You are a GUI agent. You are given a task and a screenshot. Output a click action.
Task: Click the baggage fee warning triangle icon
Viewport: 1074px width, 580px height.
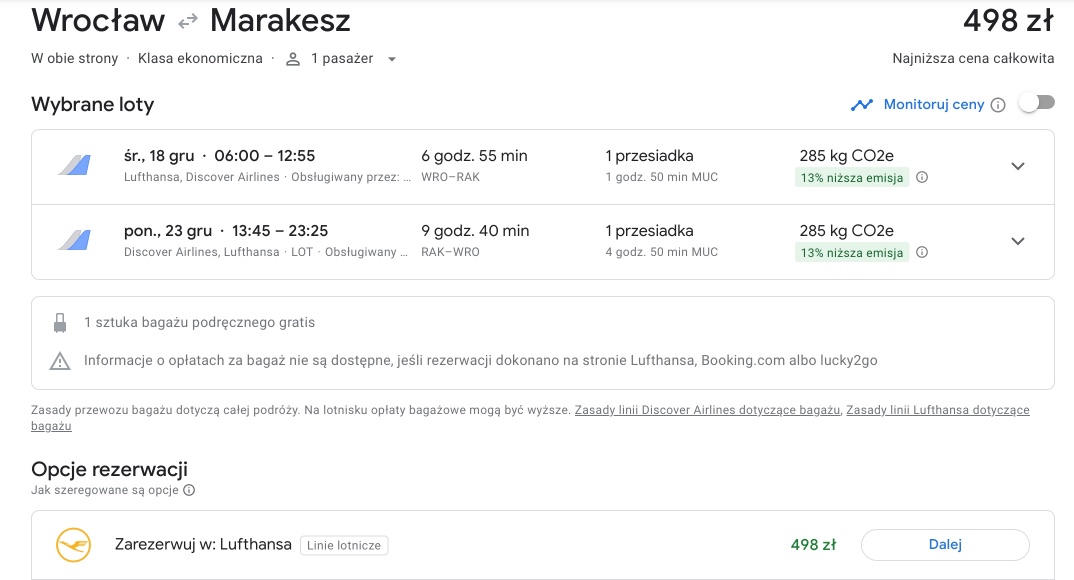60,361
